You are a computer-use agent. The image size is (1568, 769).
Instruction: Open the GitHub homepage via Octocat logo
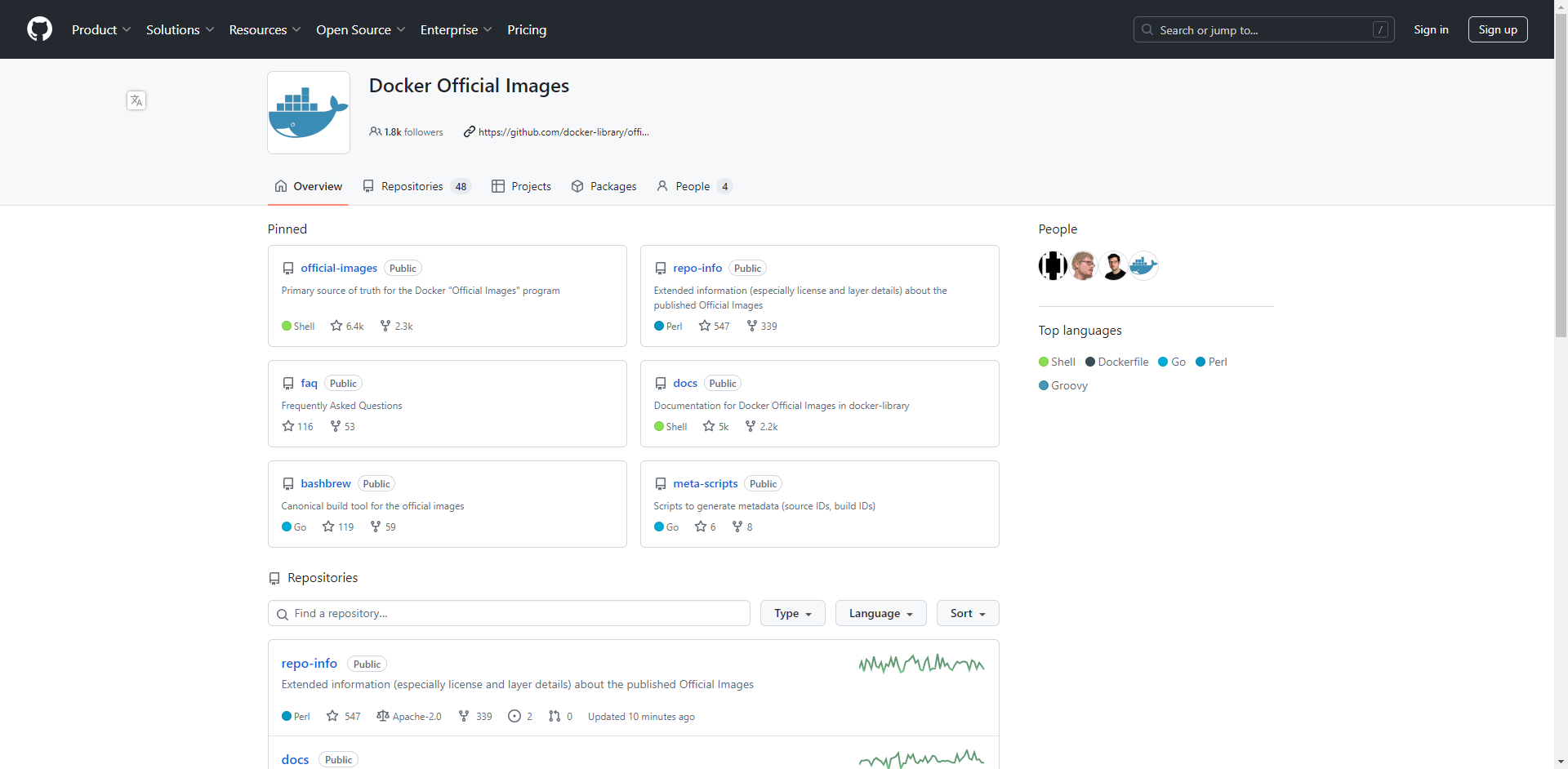[39, 29]
